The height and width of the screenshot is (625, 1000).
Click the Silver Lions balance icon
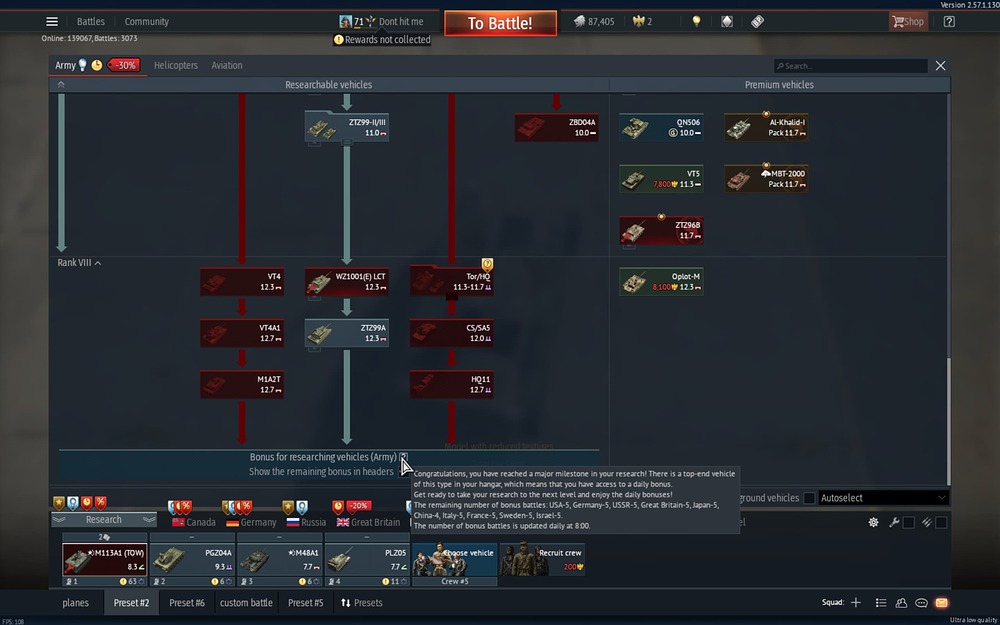579,22
